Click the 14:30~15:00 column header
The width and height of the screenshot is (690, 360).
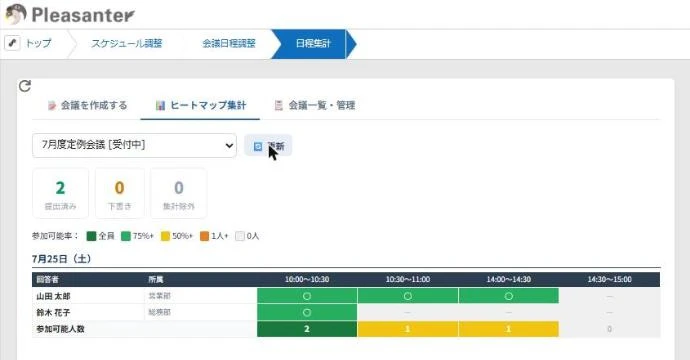(x=609, y=279)
